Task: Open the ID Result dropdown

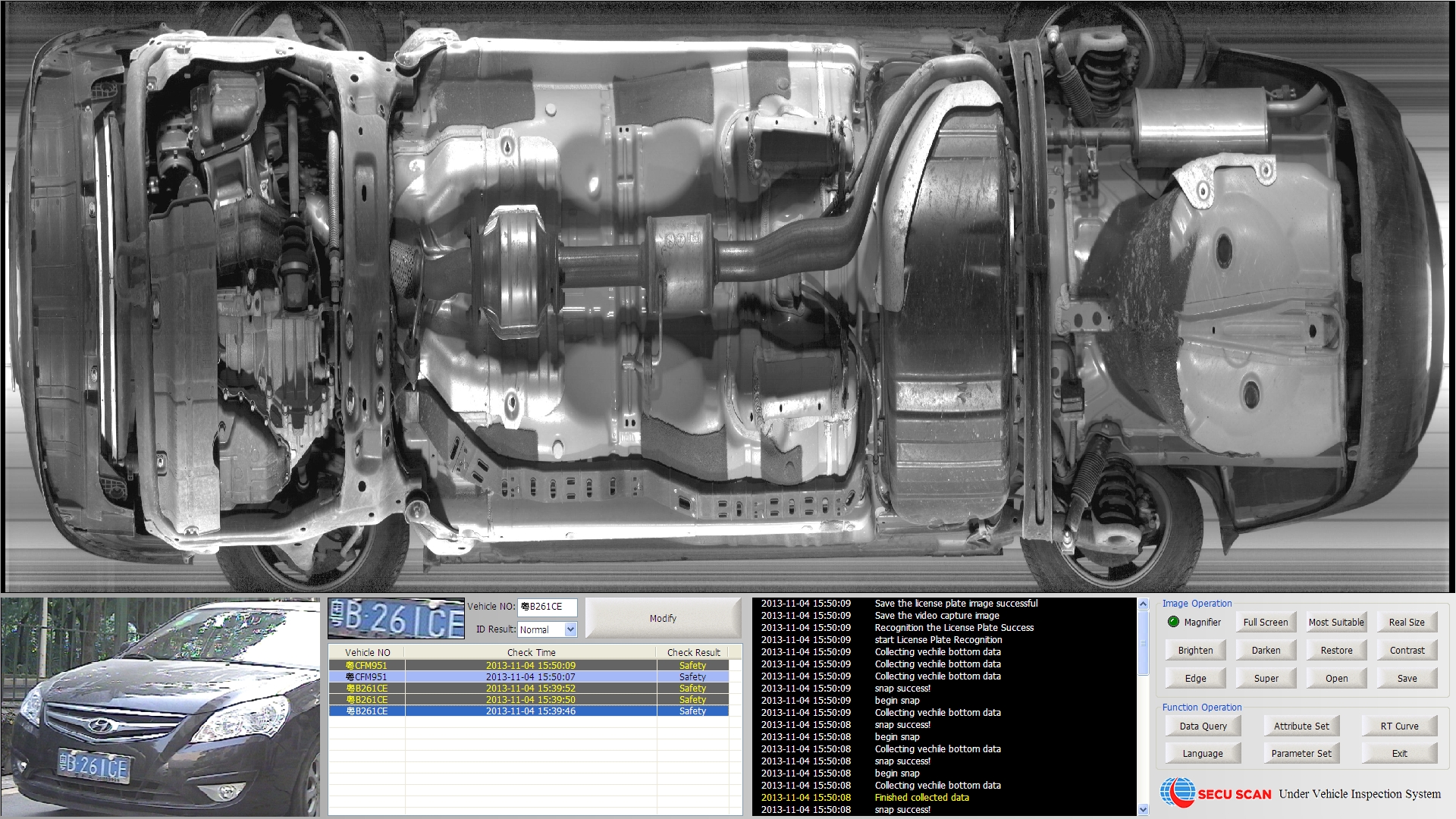Action: click(x=570, y=629)
